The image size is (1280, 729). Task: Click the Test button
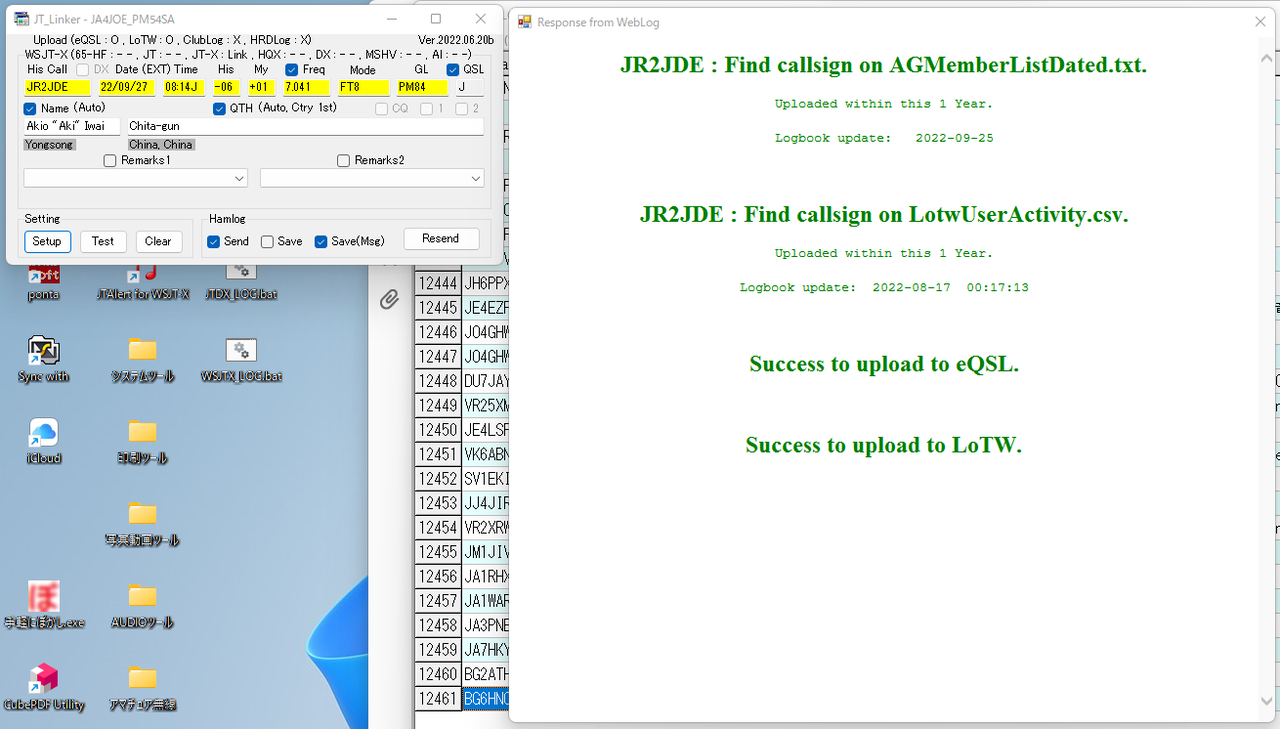(103, 241)
